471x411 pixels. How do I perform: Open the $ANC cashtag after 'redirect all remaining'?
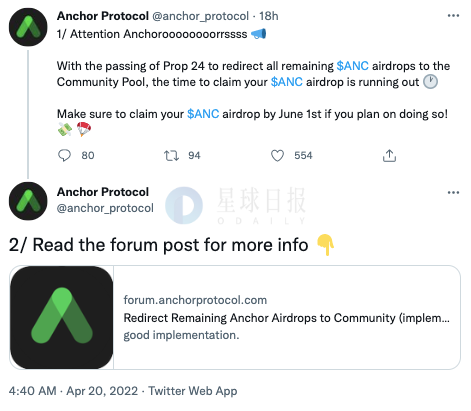pos(352,66)
